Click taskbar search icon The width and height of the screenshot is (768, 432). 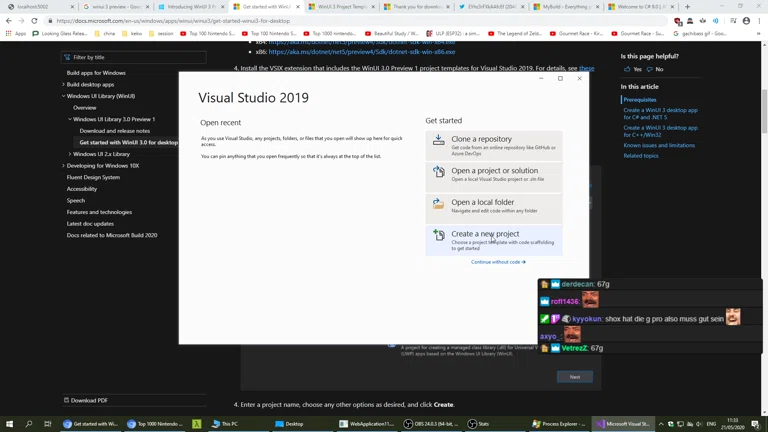pyautogui.click(x=28, y=424)
